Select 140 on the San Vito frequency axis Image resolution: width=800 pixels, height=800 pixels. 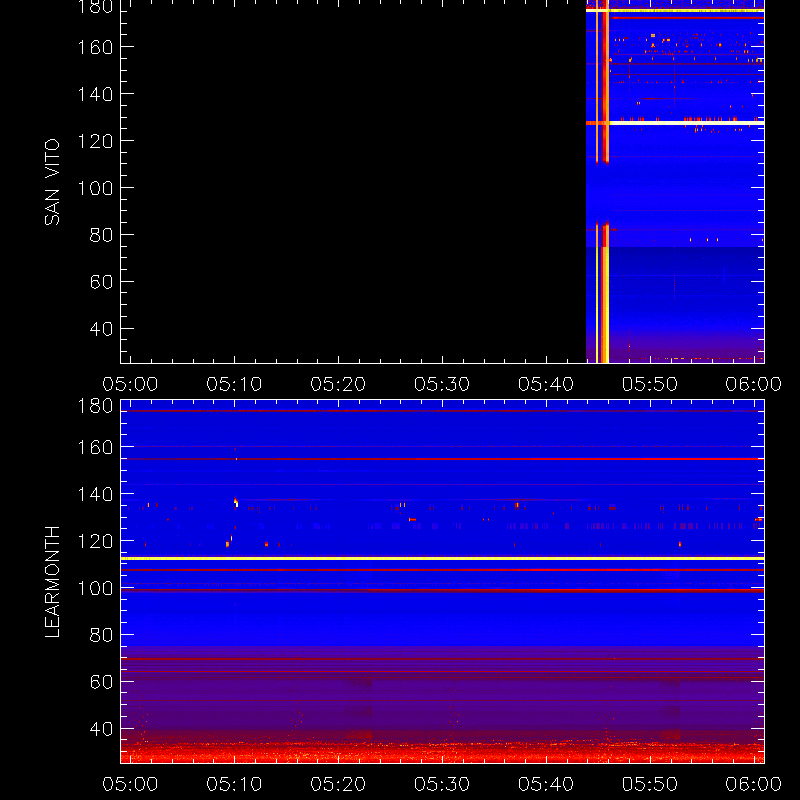(x=95, y=94)
